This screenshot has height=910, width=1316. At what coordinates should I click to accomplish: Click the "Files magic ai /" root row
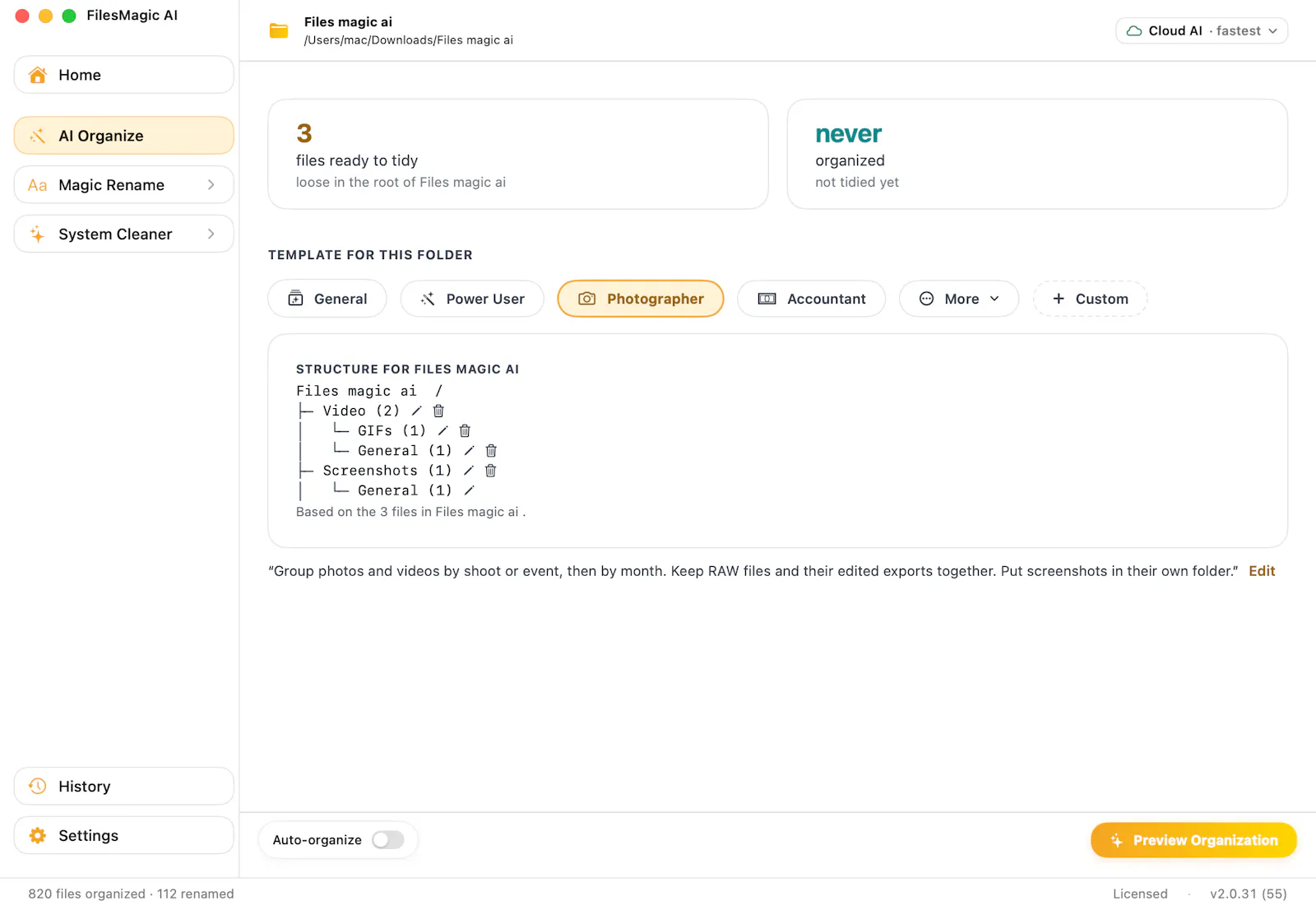369,391
